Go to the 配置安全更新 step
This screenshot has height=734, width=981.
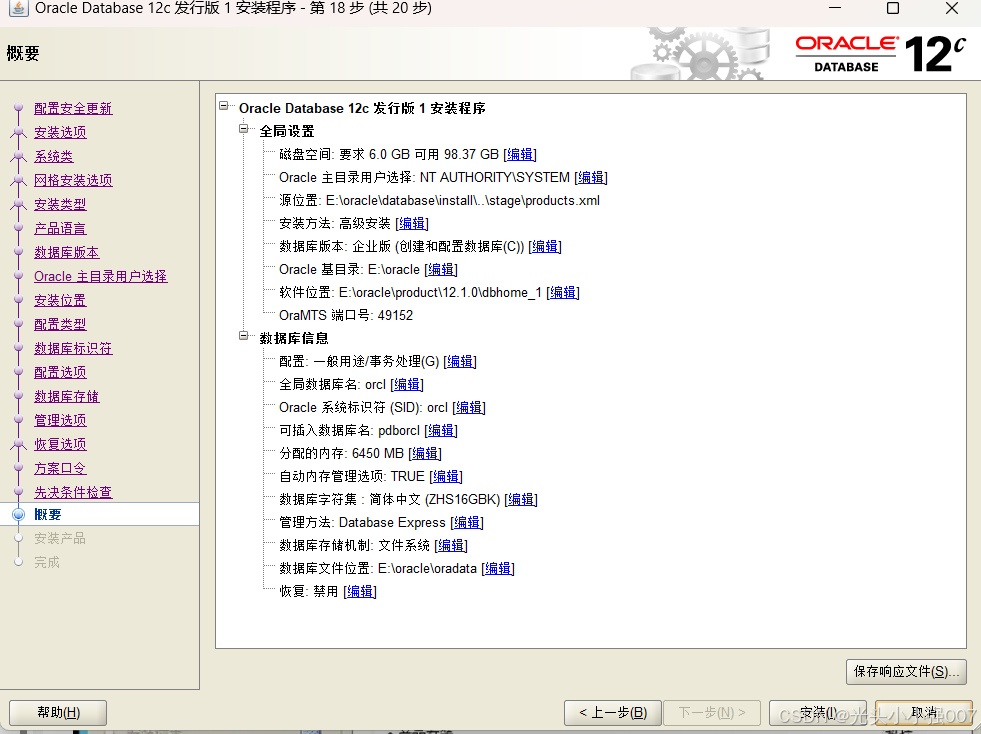click(x=73, y=108)
